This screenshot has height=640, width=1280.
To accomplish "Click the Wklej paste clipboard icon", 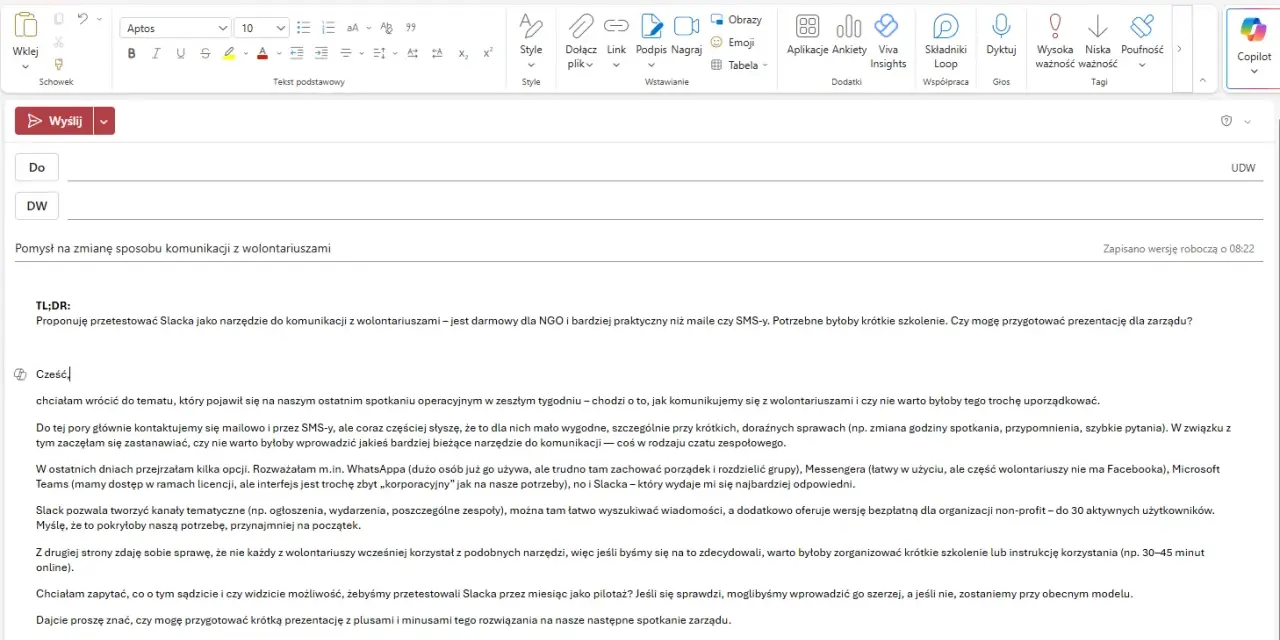I will point(25,24).
